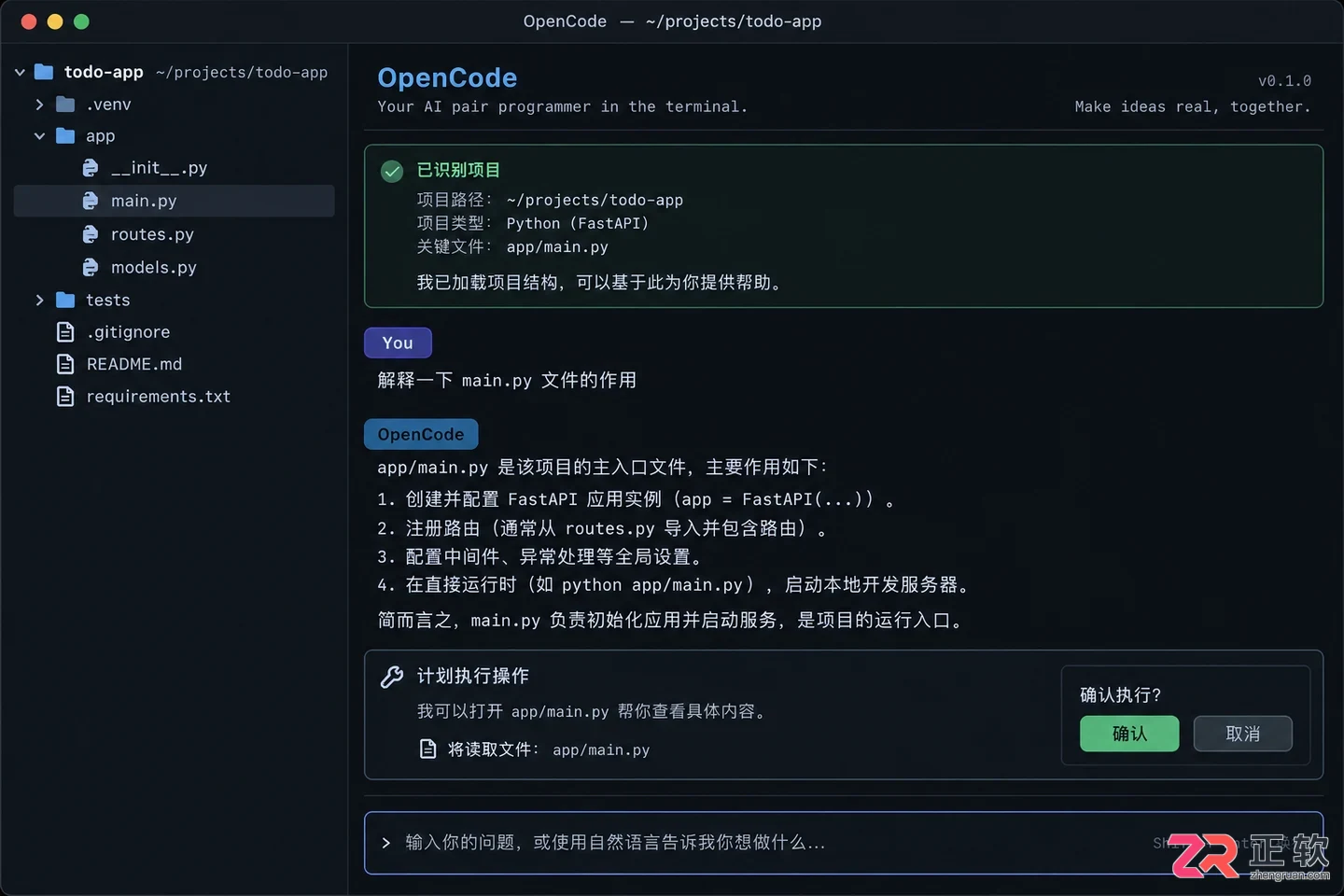Focus the question input field

click(x=844, y=843)
